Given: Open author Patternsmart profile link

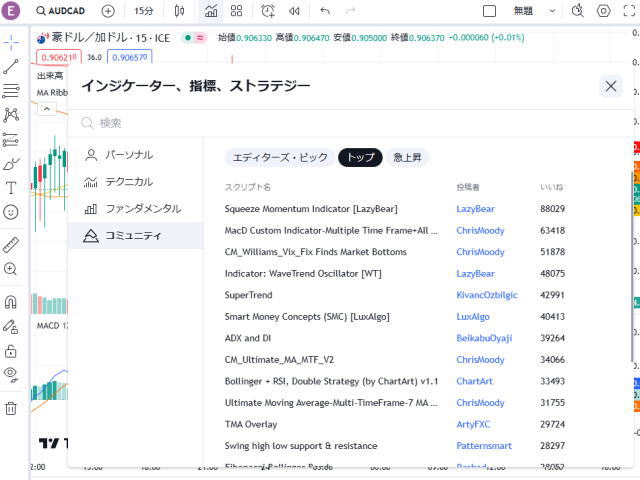Looking at the screenshot, I should (x=484, y=446).
